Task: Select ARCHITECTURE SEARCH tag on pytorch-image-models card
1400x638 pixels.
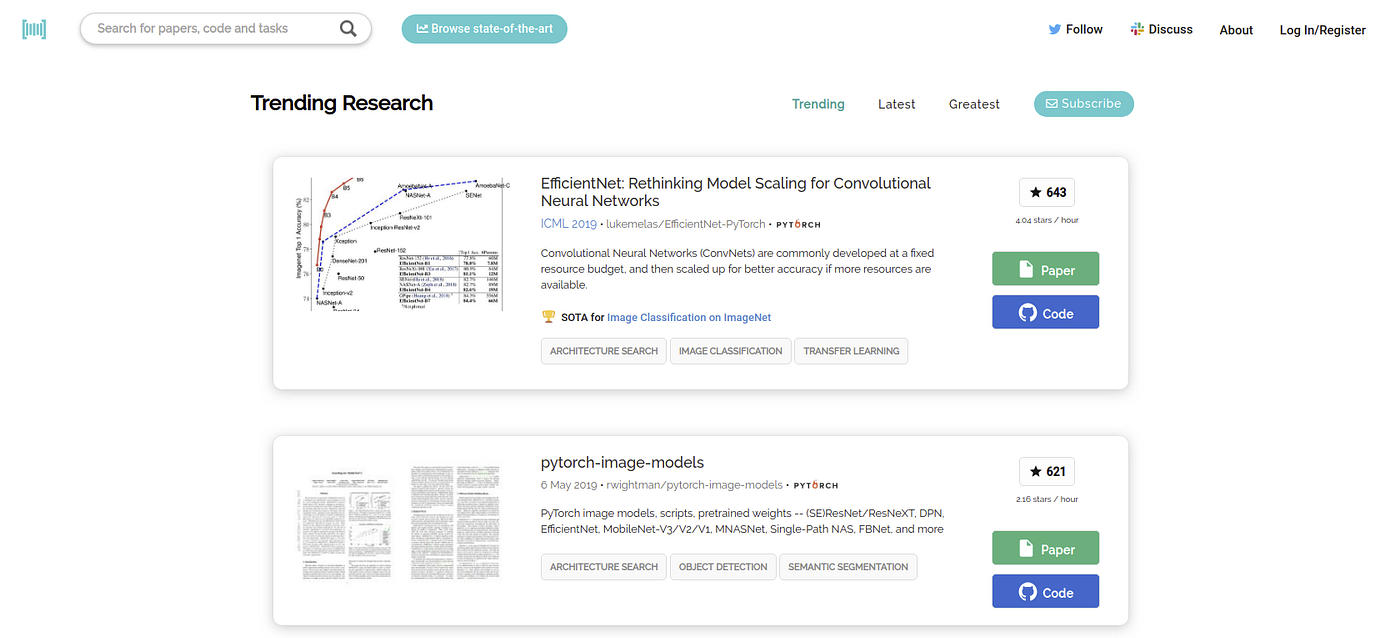Action: (604, 567)
